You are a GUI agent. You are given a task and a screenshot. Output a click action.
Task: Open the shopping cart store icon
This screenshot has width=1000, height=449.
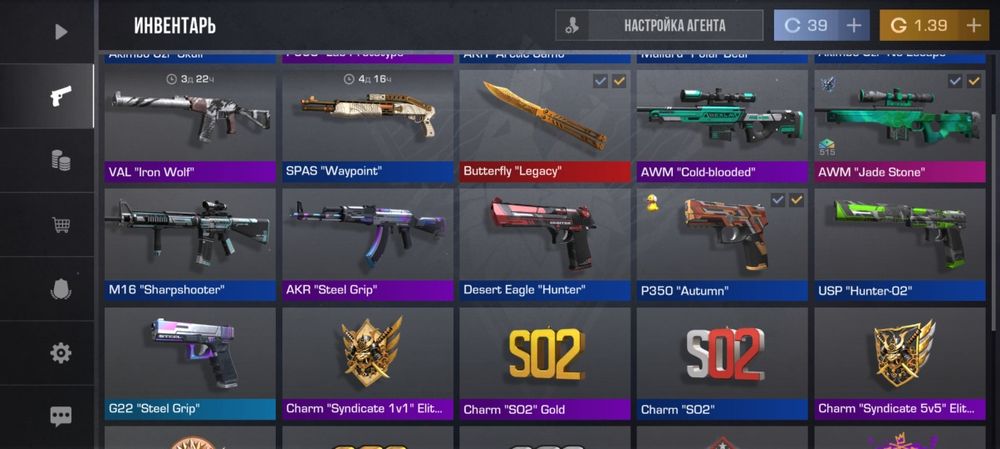tap(61, 224)
